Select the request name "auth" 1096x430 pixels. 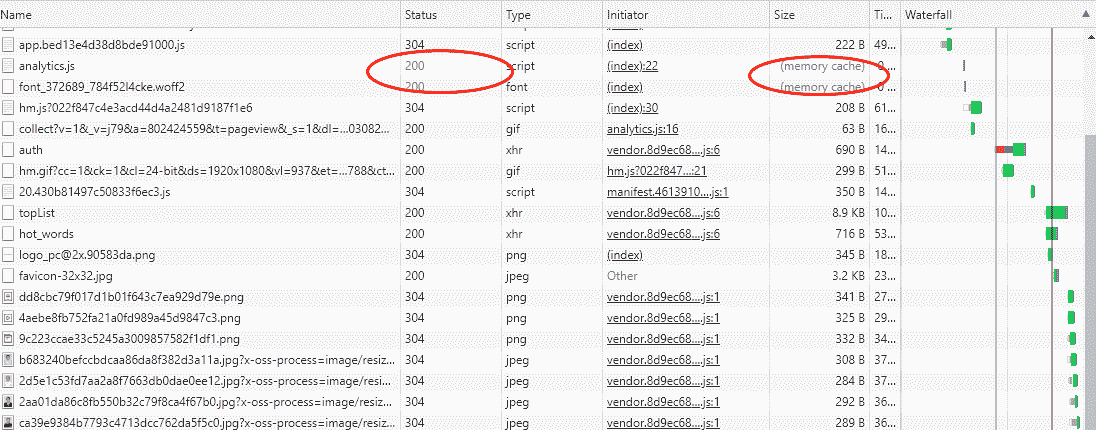point(31,150)
